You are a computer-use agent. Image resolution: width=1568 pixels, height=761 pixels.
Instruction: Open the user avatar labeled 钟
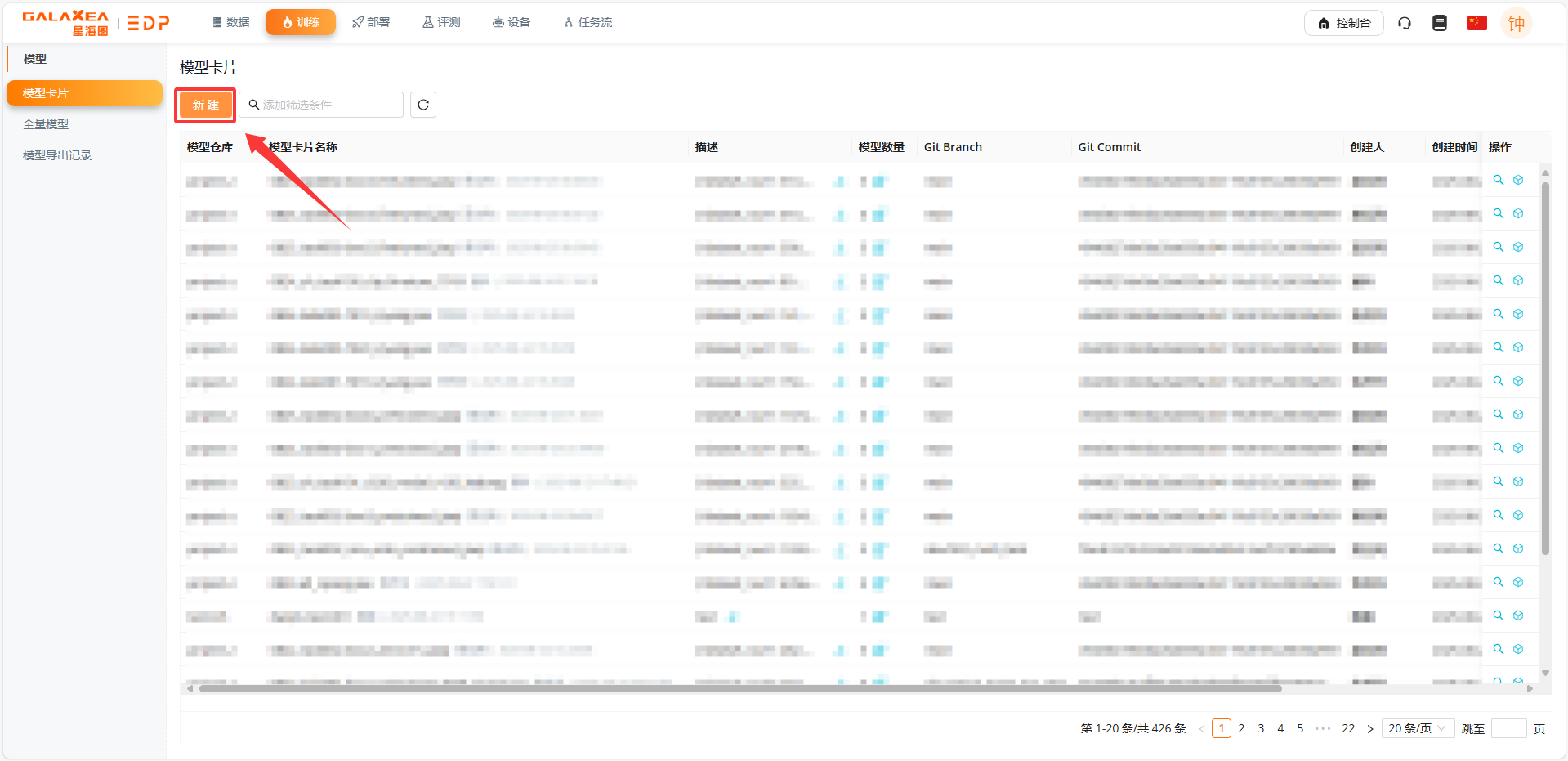1516,24
